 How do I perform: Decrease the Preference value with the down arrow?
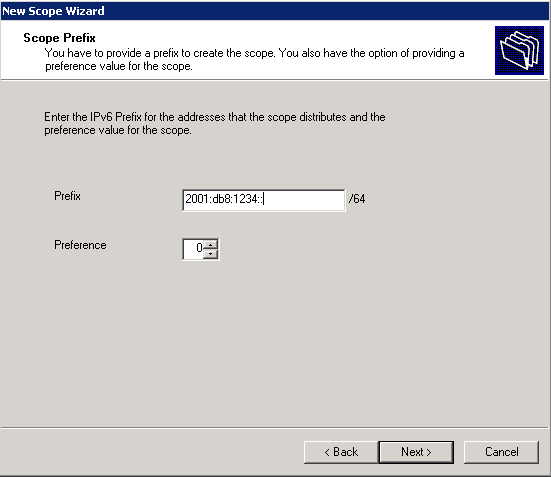click(x=210, y=254)
